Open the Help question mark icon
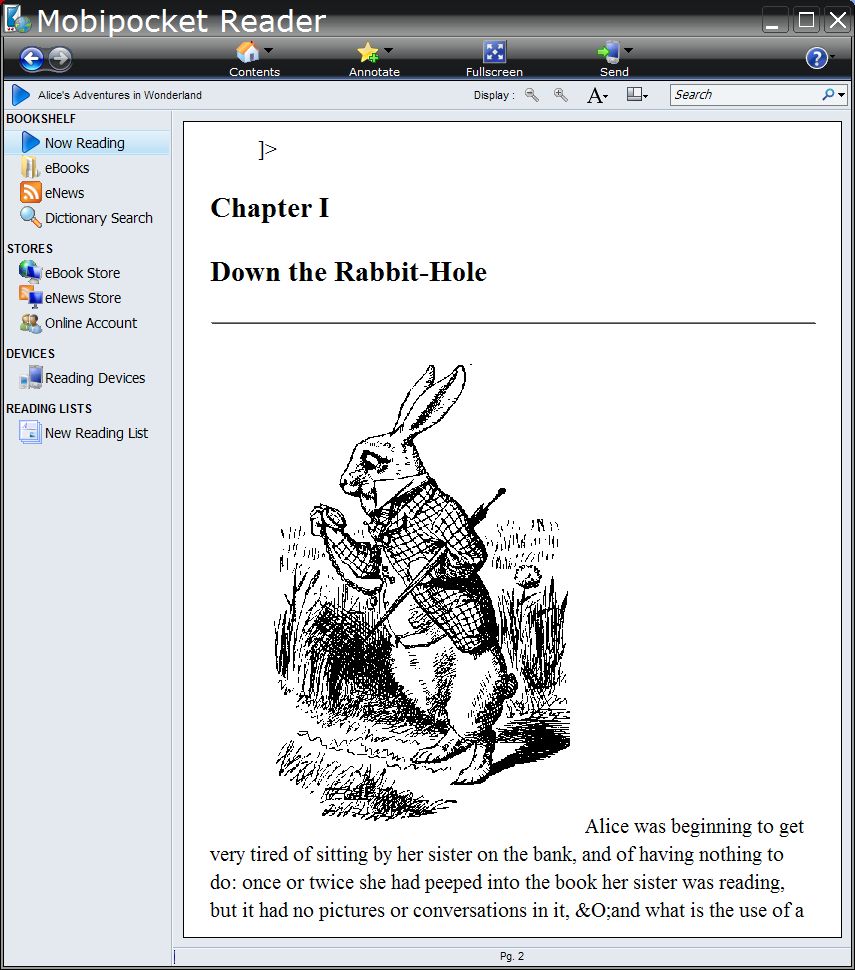855x970 pixels. [x=817, y=58]
